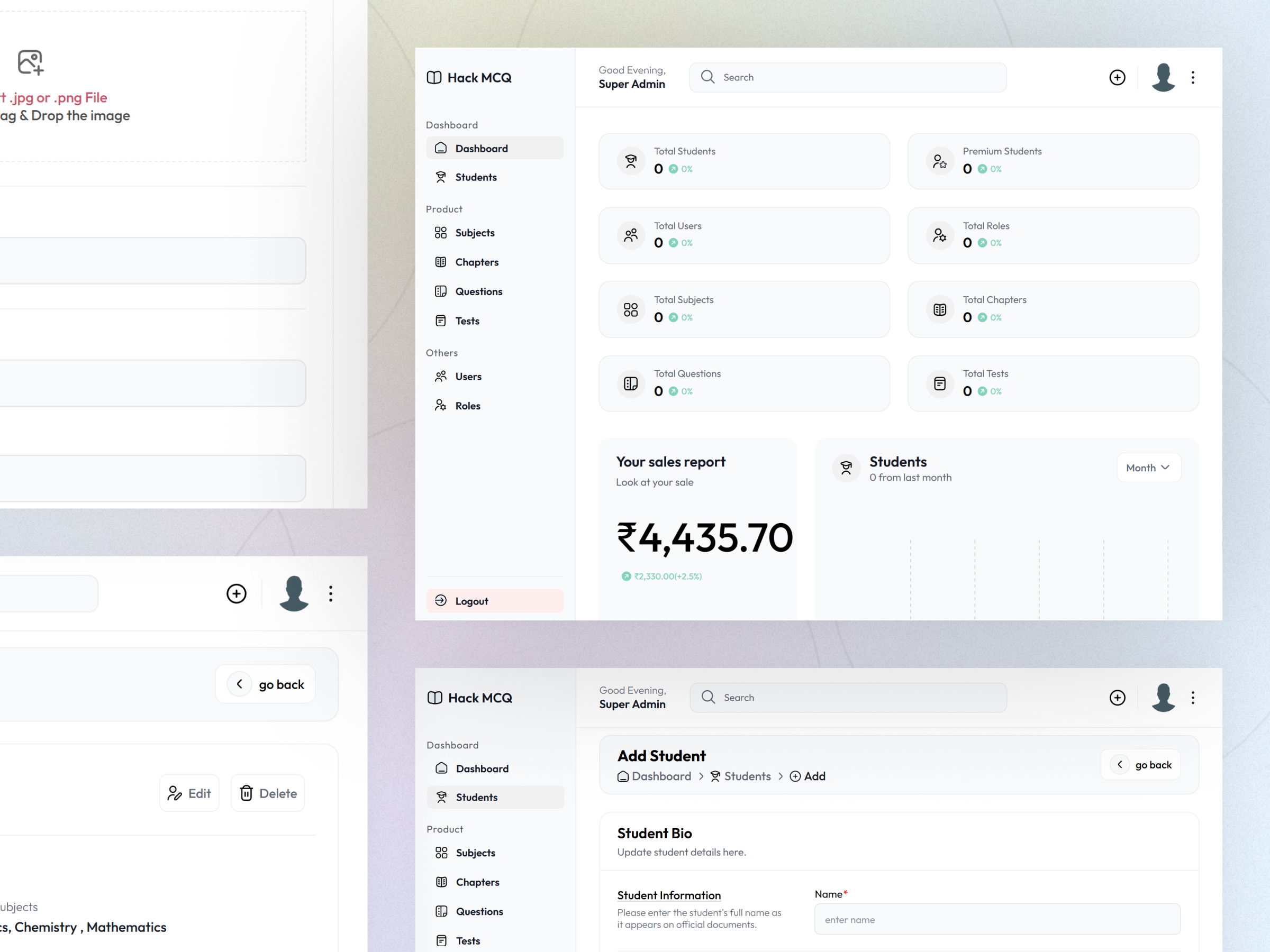The height and width of the screenshot is (952, 1270).
Task: Click the Edit button
Action: [x=189, y=793]
